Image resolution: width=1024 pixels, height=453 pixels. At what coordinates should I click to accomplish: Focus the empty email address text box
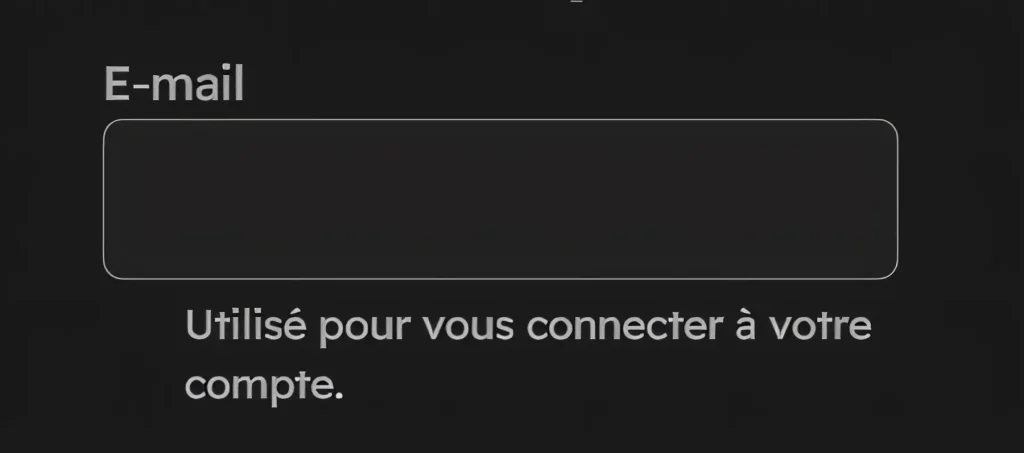[500, 199]
